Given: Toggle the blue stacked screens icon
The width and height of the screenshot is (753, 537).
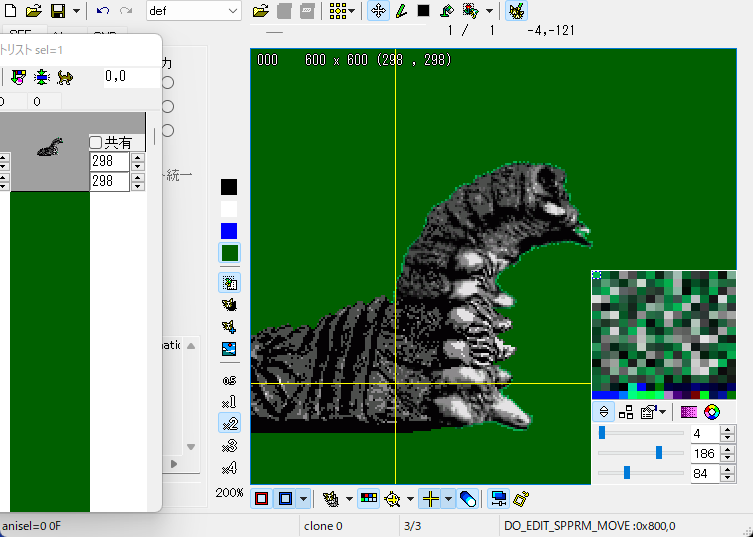Looking at the screenshot, I should tap(499, 499).
